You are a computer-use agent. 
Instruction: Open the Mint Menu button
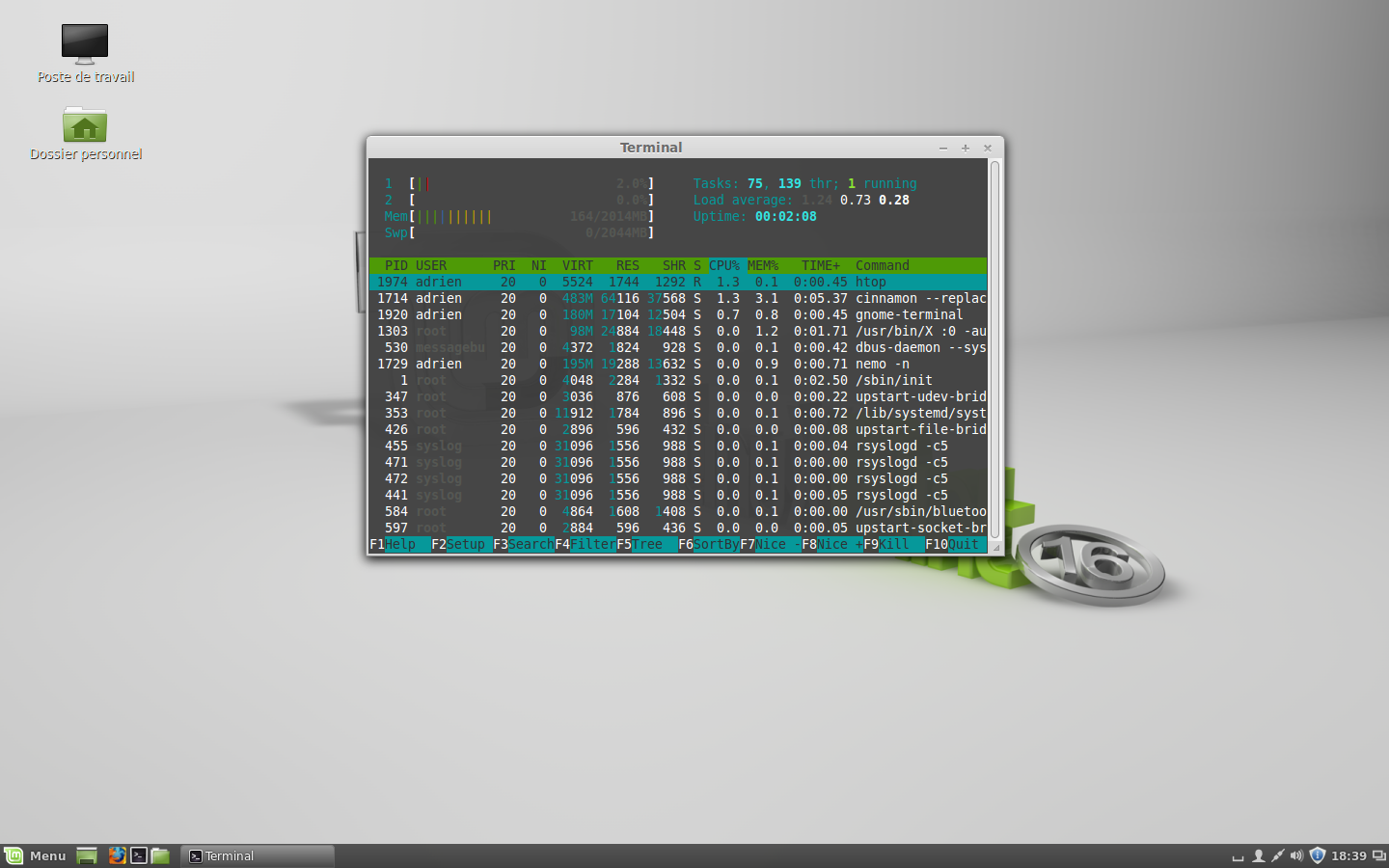(x=36, y=855)
